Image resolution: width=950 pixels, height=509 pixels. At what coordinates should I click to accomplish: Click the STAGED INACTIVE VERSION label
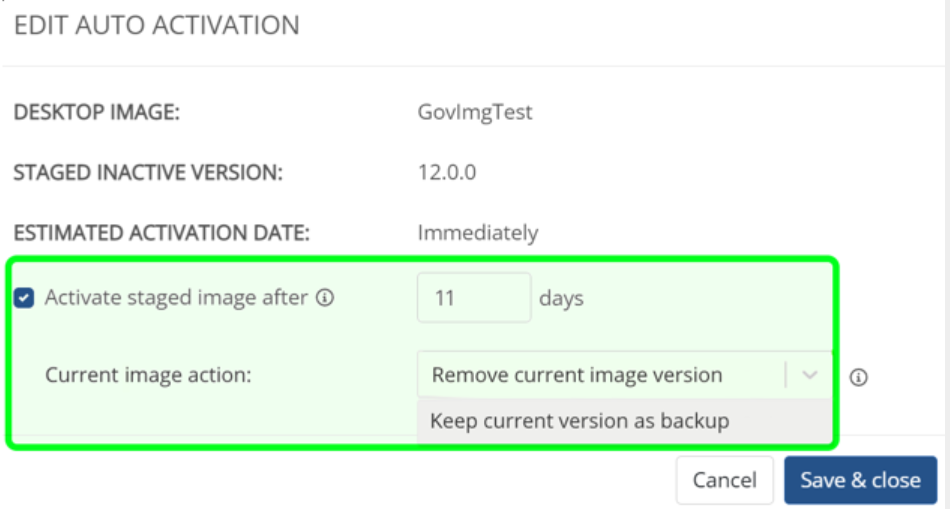[x=148, y=173]
